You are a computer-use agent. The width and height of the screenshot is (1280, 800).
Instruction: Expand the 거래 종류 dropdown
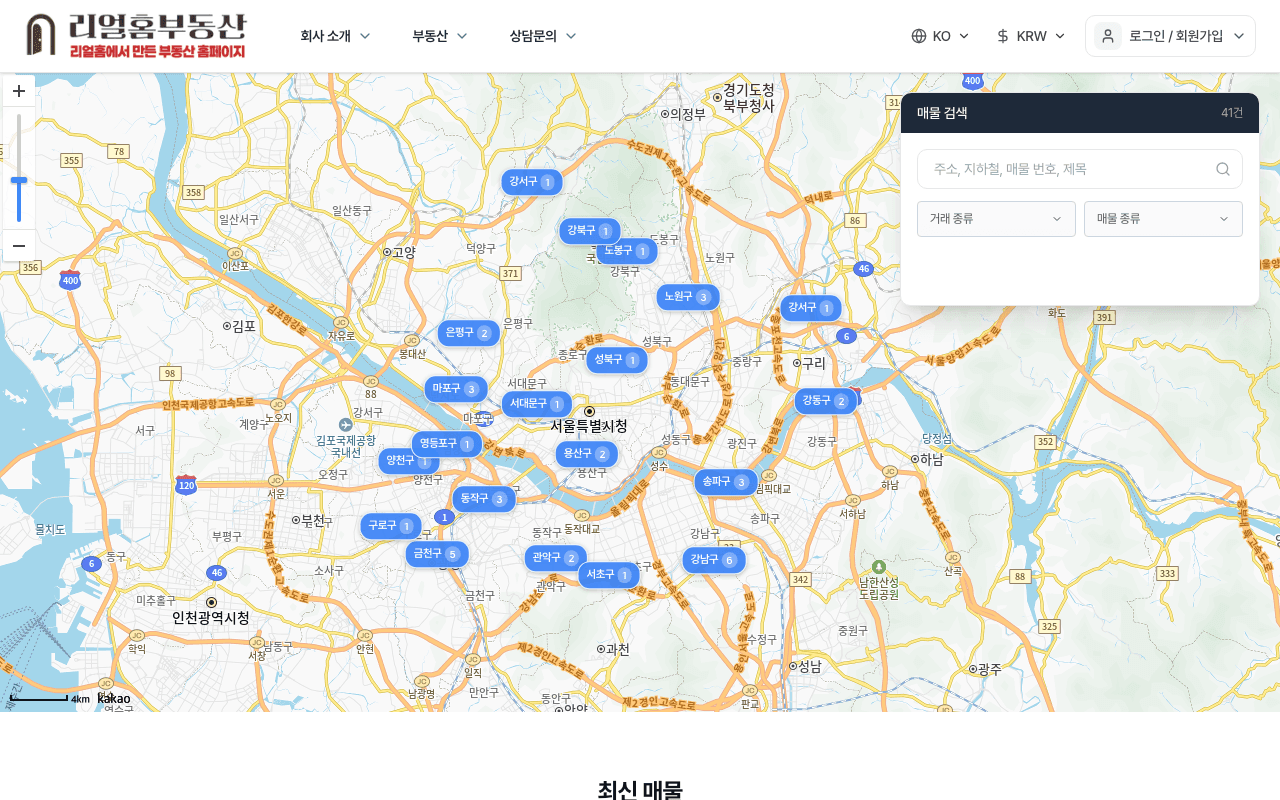pyautogui.click(x=996, y=219)
